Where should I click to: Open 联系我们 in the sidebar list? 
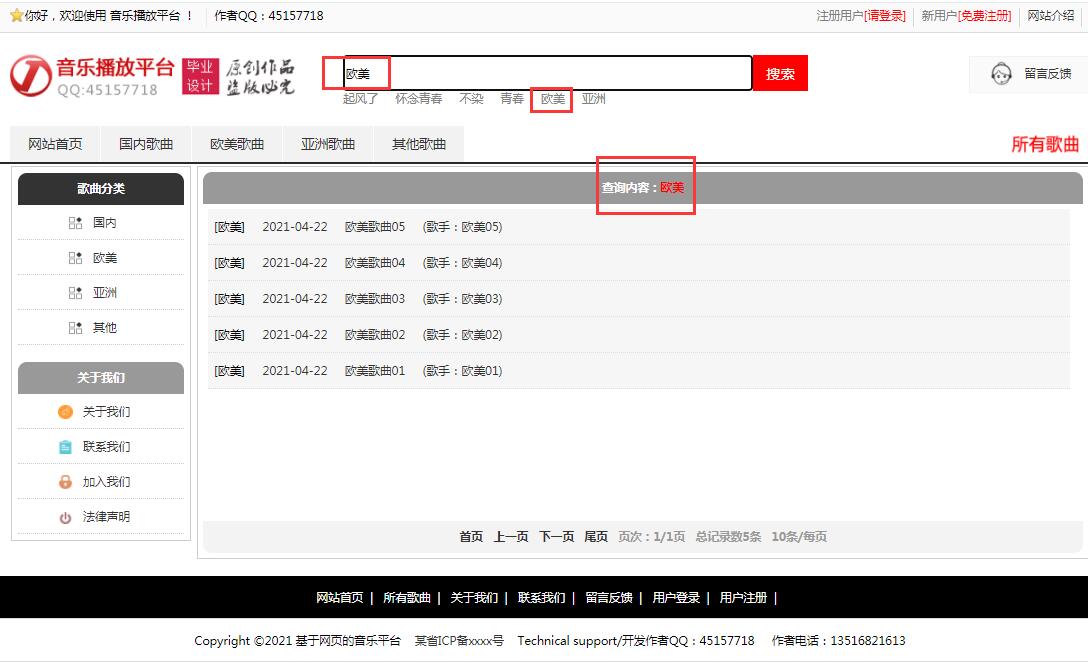click(x=106, y=447)
